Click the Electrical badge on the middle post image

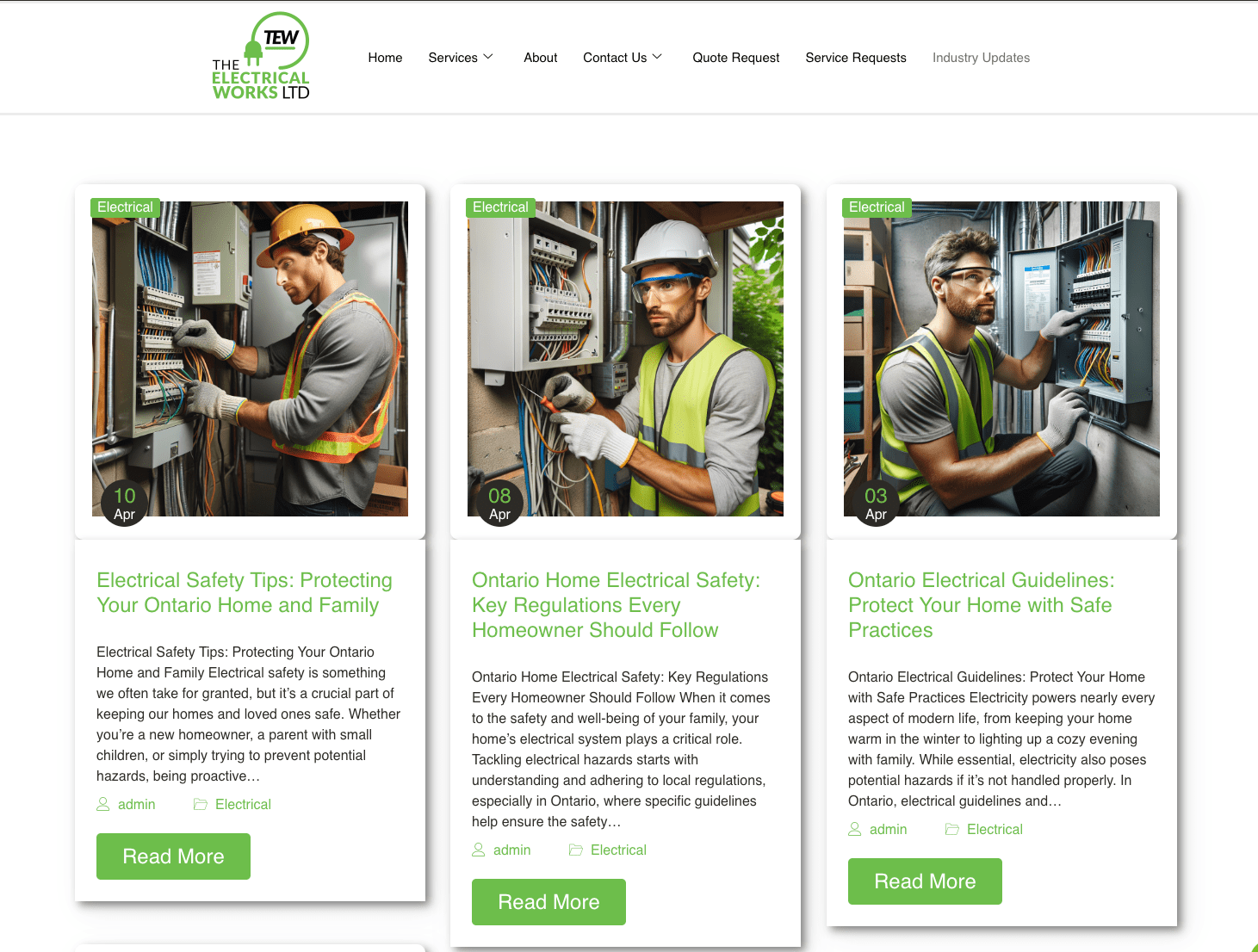pyautogui.click(x=500, y=207)
